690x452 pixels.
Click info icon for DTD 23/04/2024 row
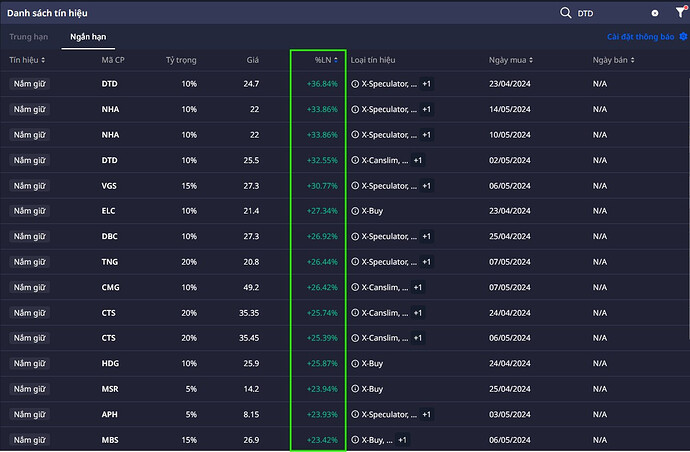point(355,84)
